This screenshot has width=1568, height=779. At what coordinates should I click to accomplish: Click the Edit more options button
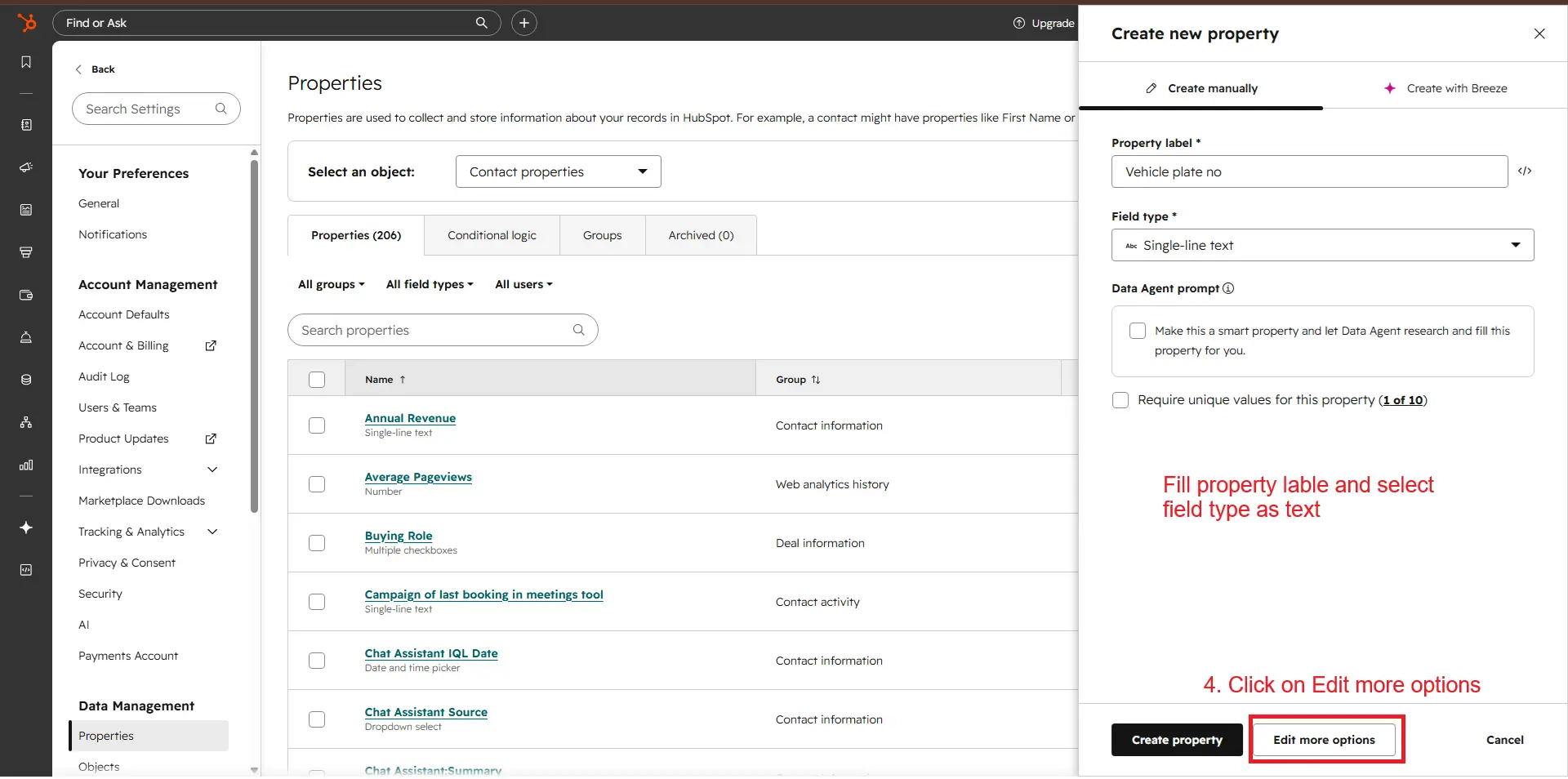click(1324, 740)
